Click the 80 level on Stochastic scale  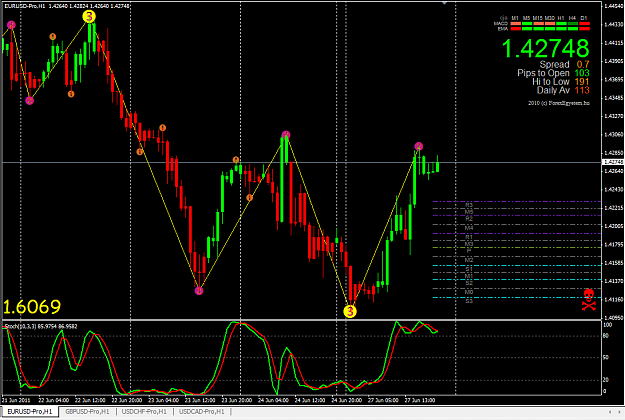(605, 336)
